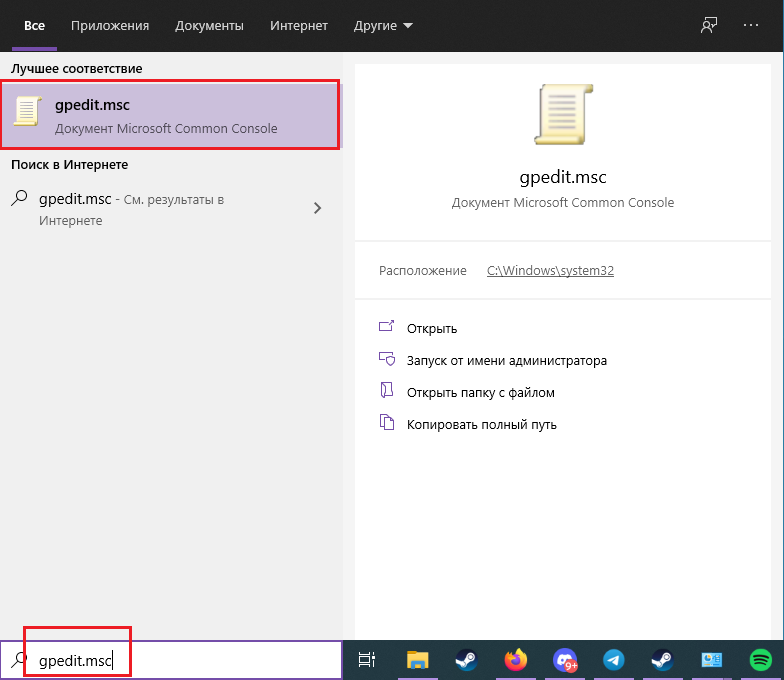
Task: Click the Расположение label
Action: (422, 270)
